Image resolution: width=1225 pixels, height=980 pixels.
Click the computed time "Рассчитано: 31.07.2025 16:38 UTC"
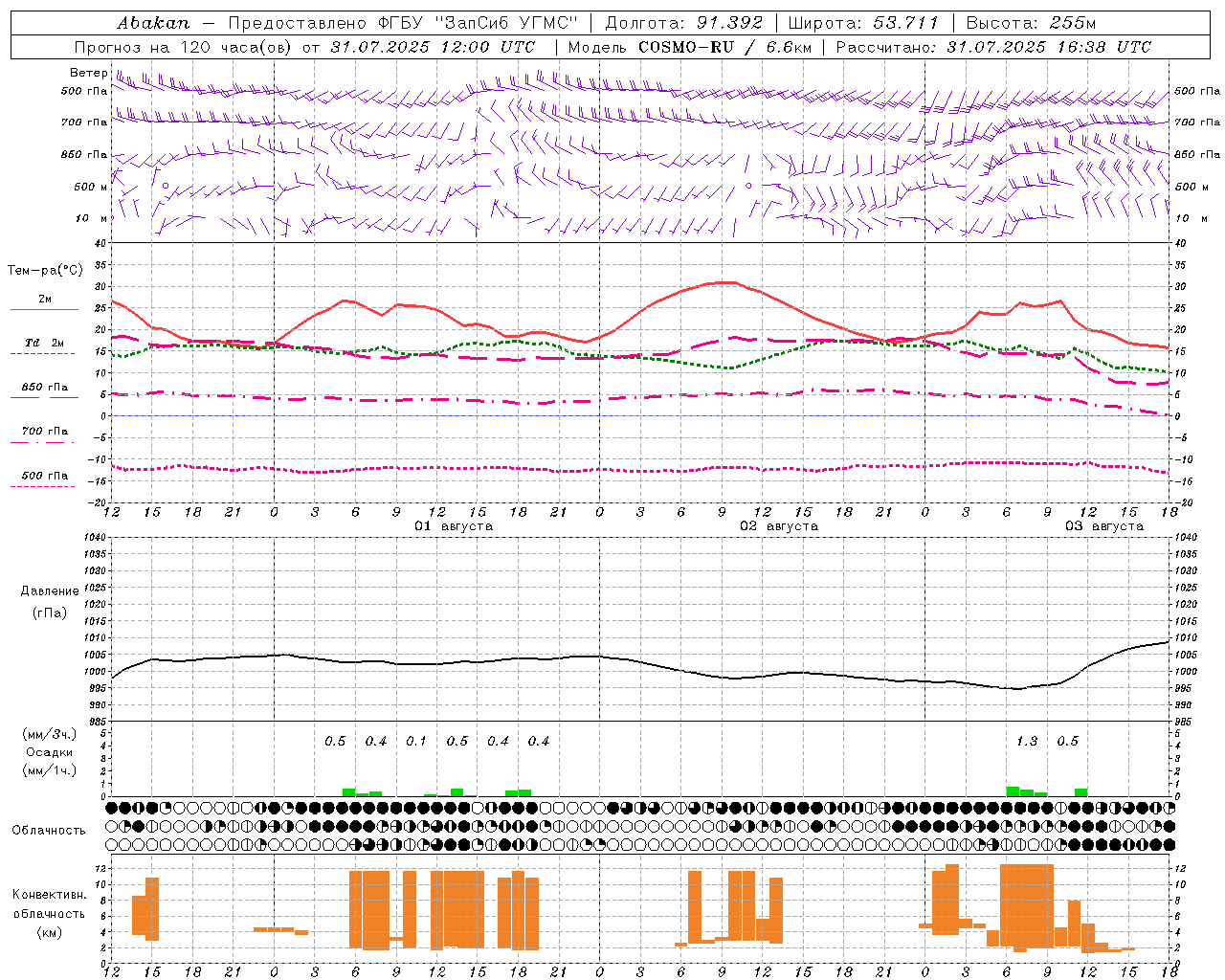point(993,47)
